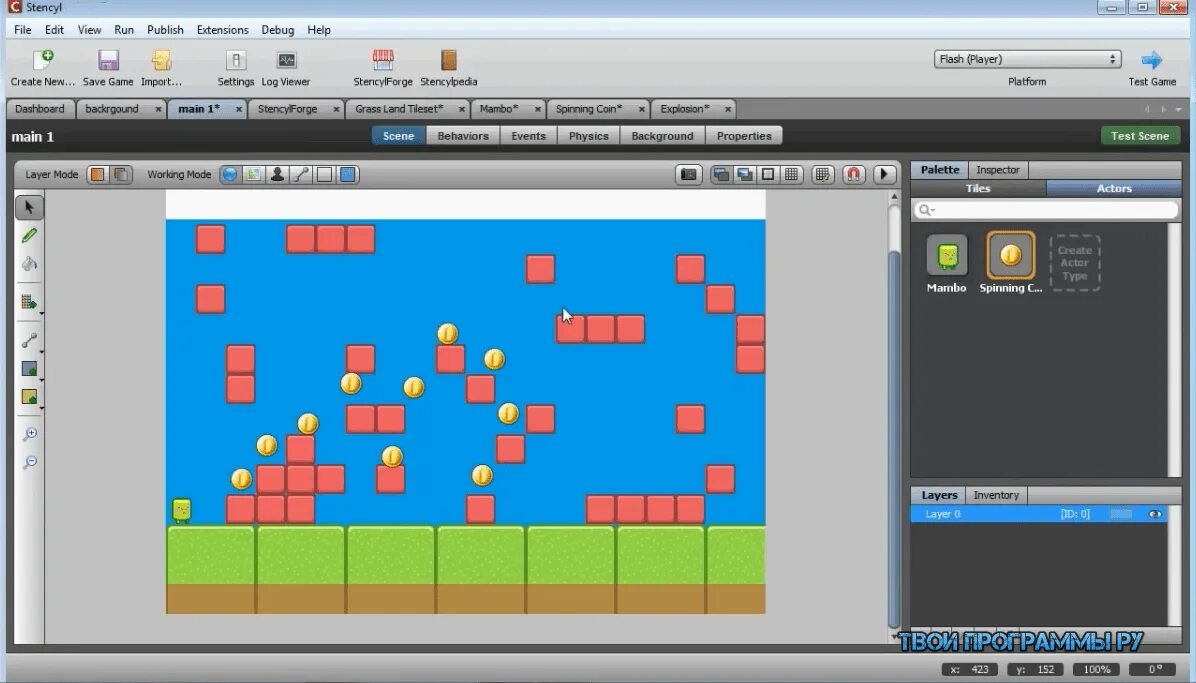Viewport: 1196px width, 683px height.
Task: Expand blue terrain tool options arrow
Action: pyautogui.click(x=41, y=379)
